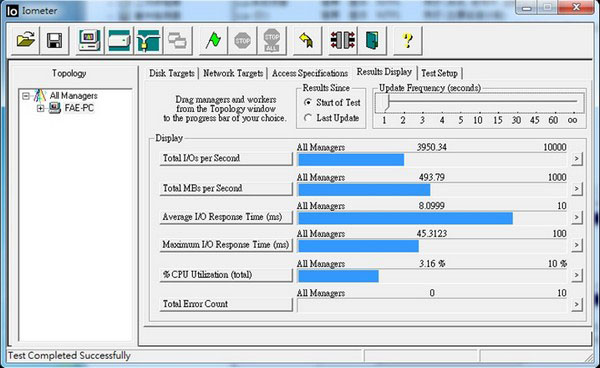This screenshot has height=368, width=600.
Task: Open arrow for Total MBs per Second bar
Action: 576,189
